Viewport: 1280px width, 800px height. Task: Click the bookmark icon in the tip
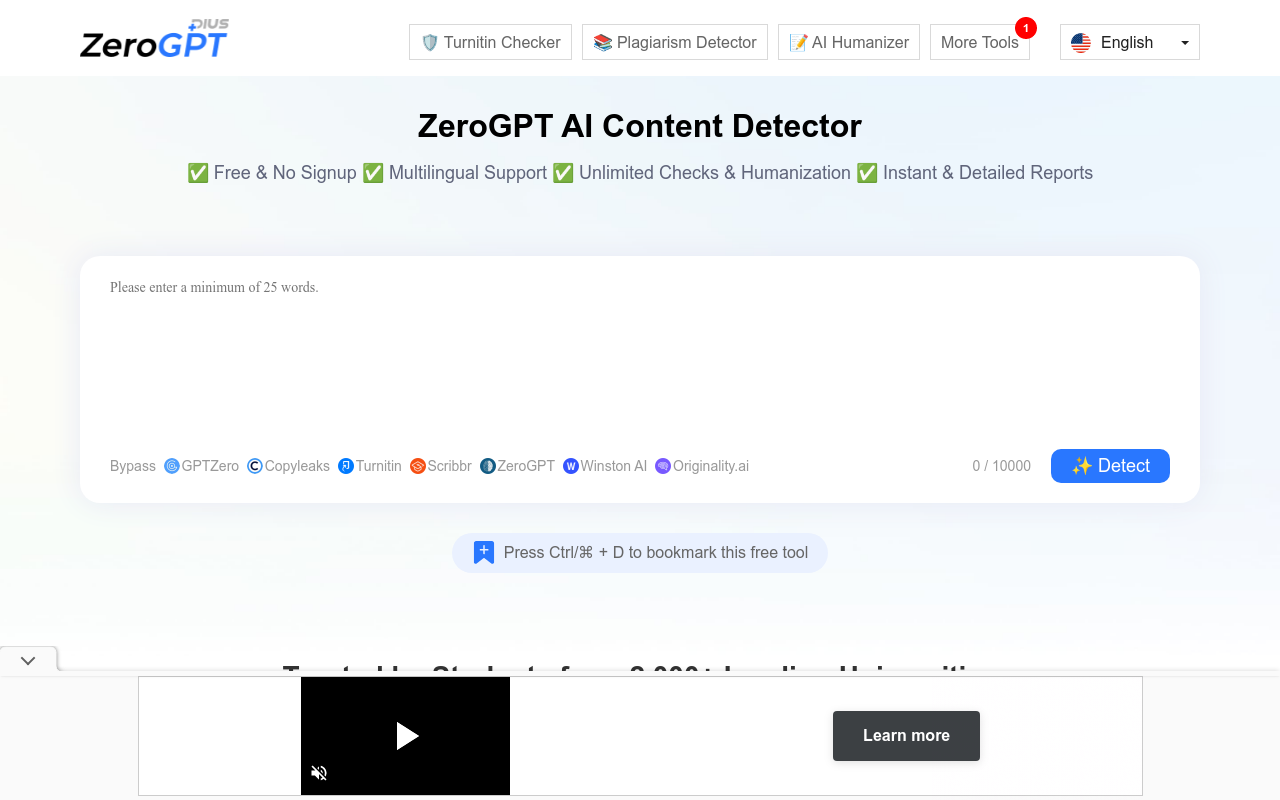(x=484, y=553)
